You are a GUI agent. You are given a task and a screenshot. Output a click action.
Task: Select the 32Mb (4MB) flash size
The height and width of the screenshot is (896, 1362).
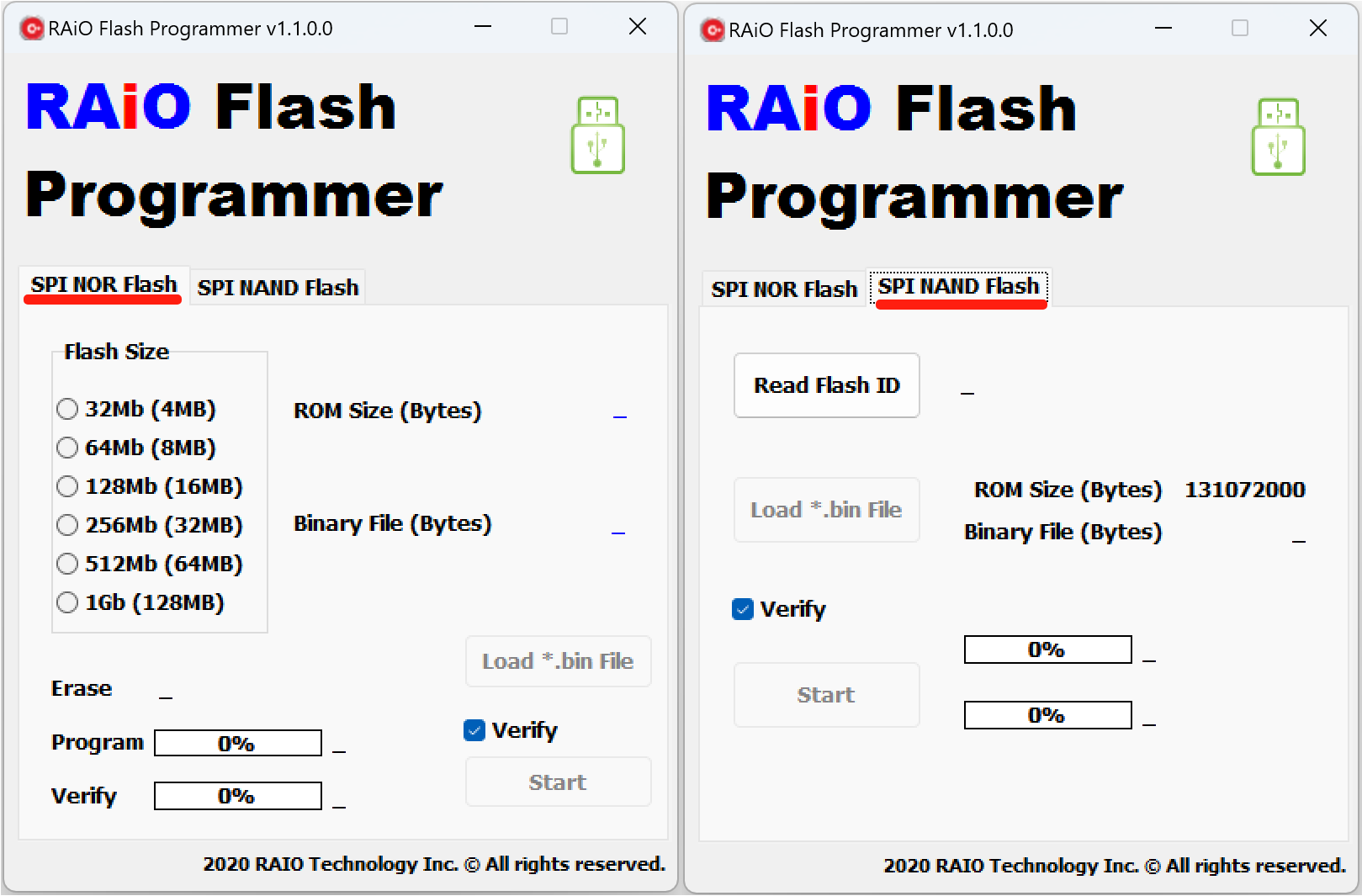click(67, 410)
